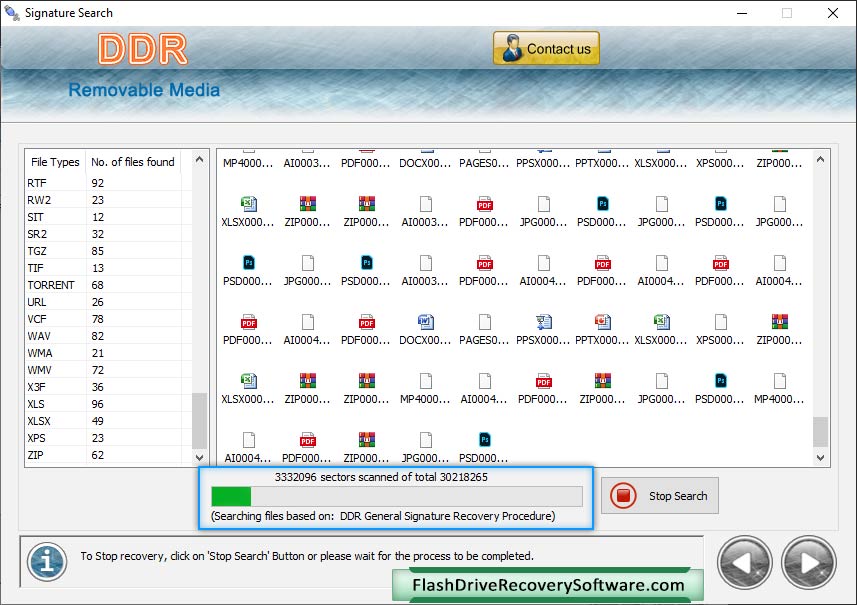Image resolution: width=857 pixels, height=605 pixels.
Task: Select the AI0004 file between MP4 and PDF
Action: pos(484,381)
